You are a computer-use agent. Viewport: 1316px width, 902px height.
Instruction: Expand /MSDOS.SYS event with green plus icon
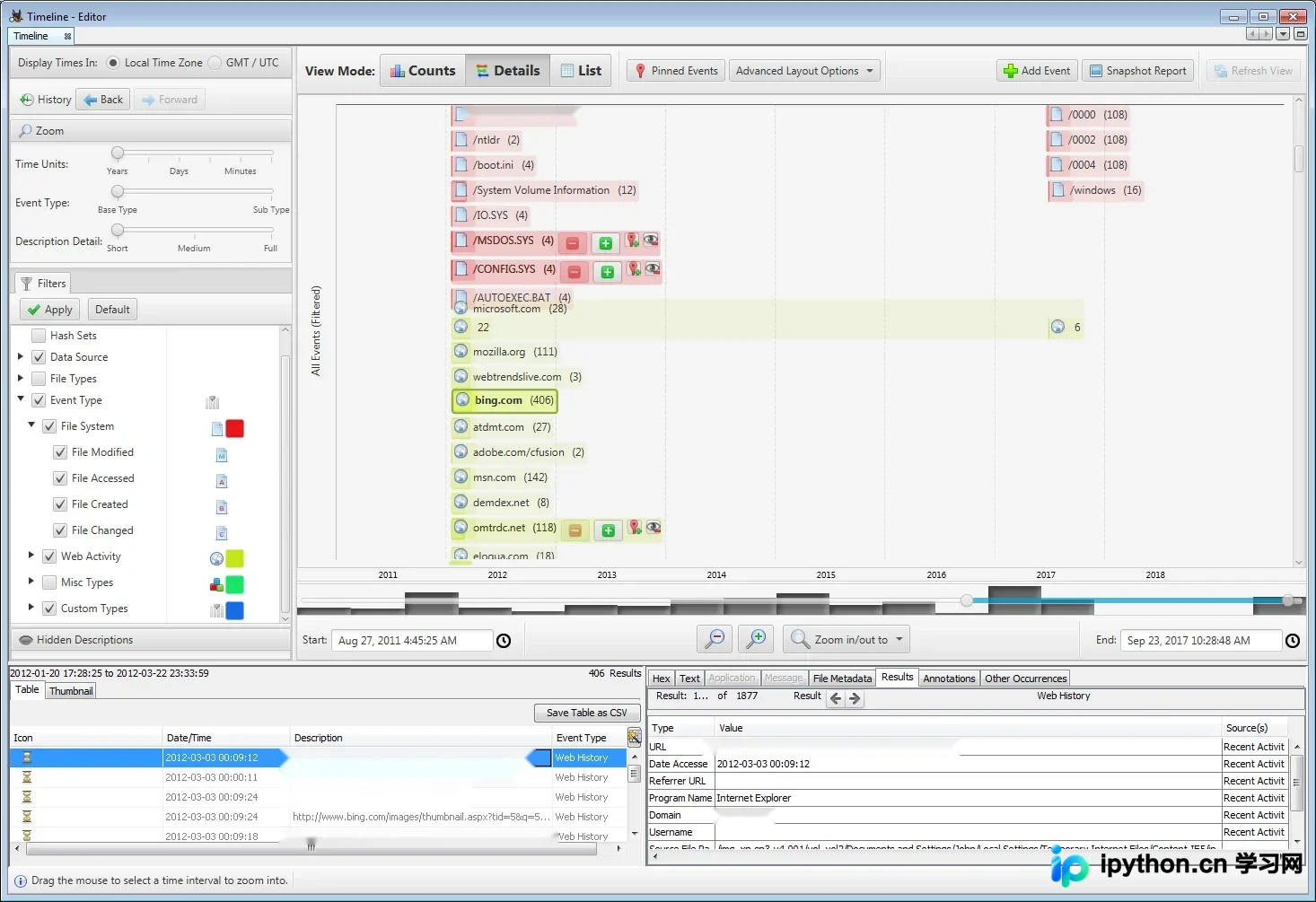(x=606, y=243)
